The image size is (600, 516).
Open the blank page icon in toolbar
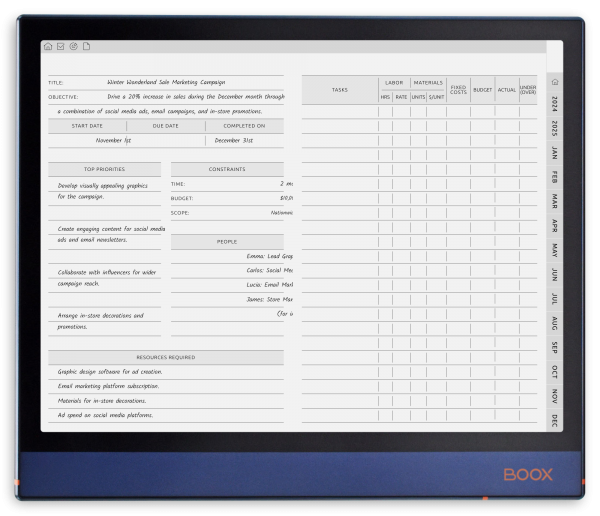click(86, 46)
